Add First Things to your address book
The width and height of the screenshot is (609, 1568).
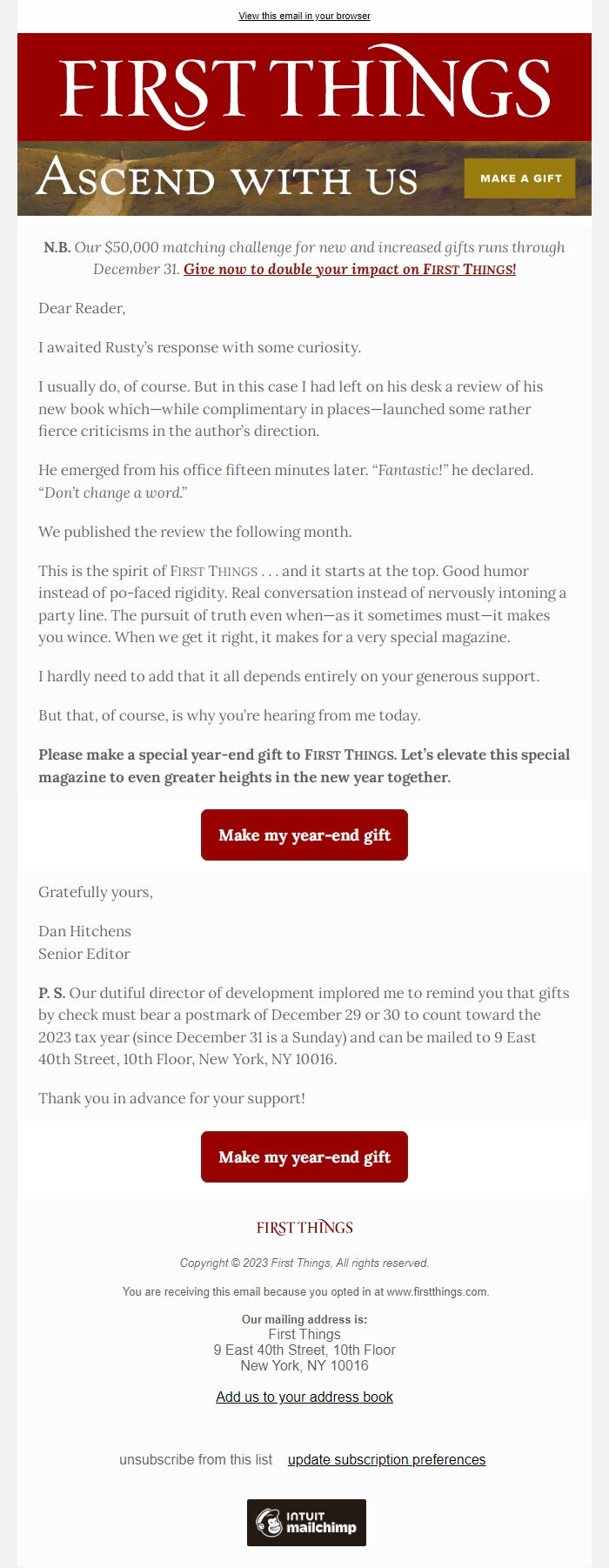coord(304,1397)
